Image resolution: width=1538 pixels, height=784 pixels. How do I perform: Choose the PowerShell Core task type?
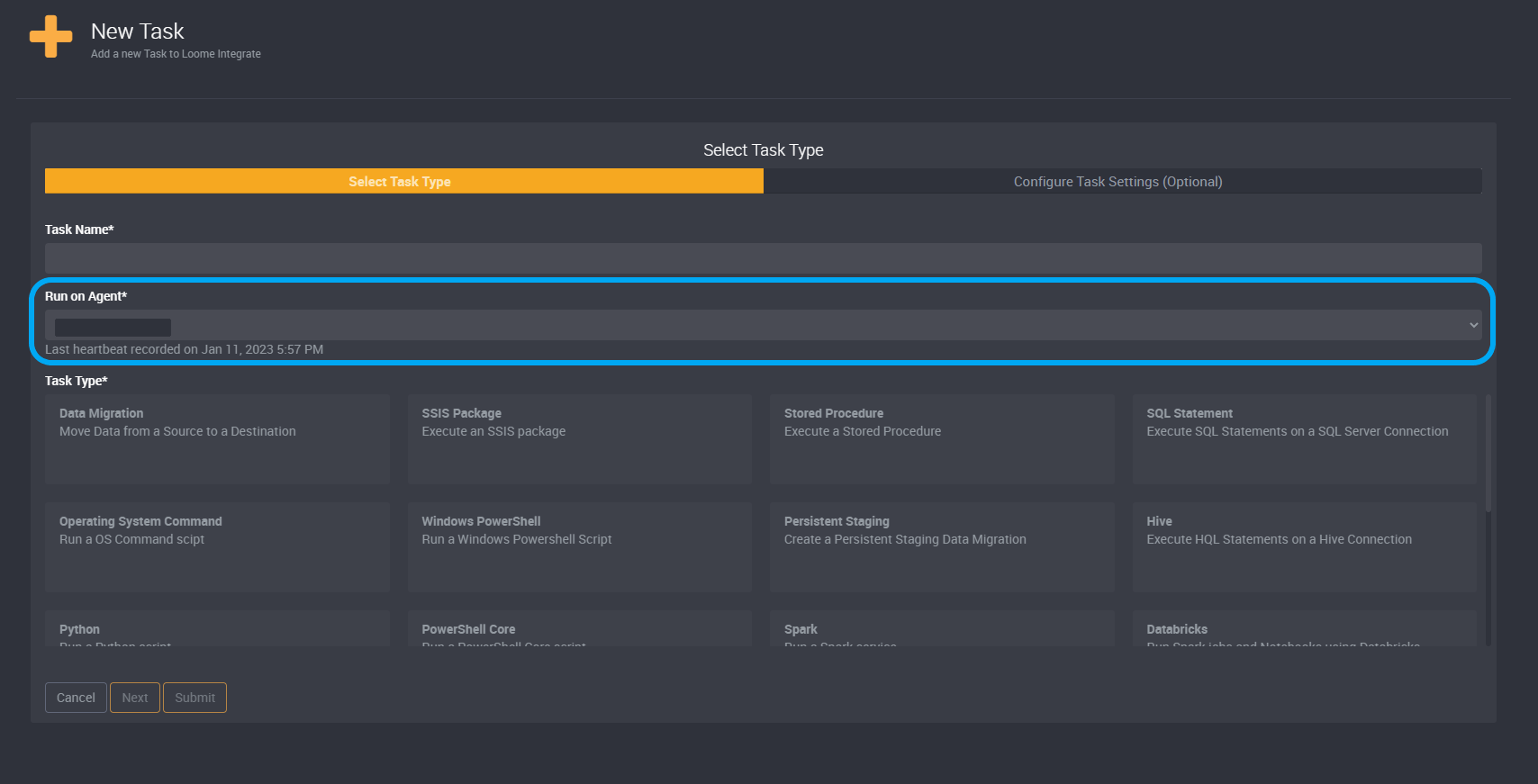coord(580,628)
